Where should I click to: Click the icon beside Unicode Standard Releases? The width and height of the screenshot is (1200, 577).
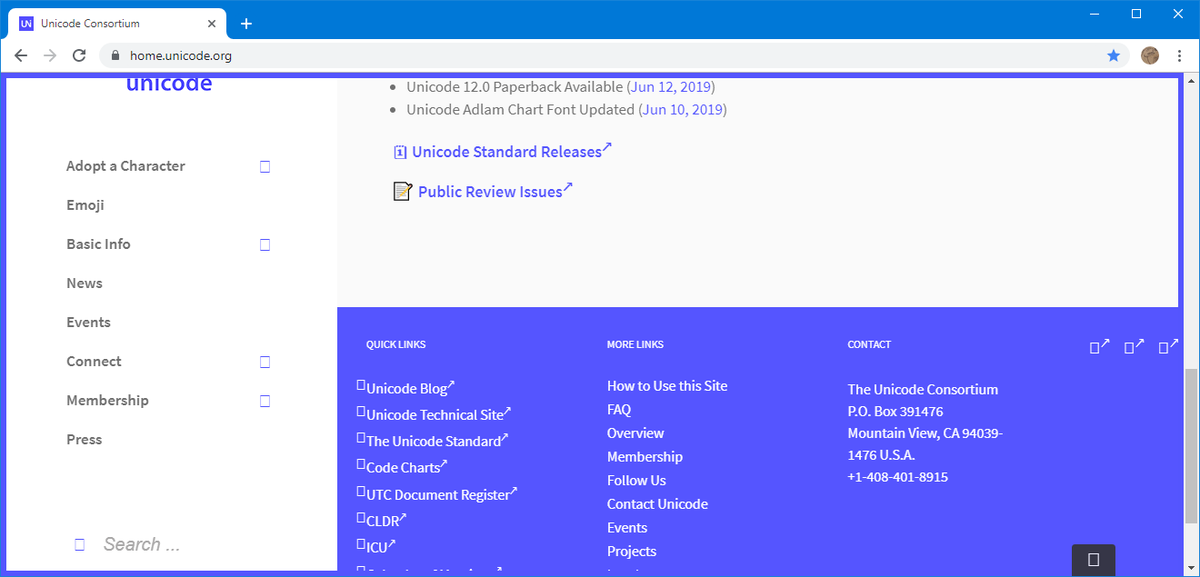point(400,152)
